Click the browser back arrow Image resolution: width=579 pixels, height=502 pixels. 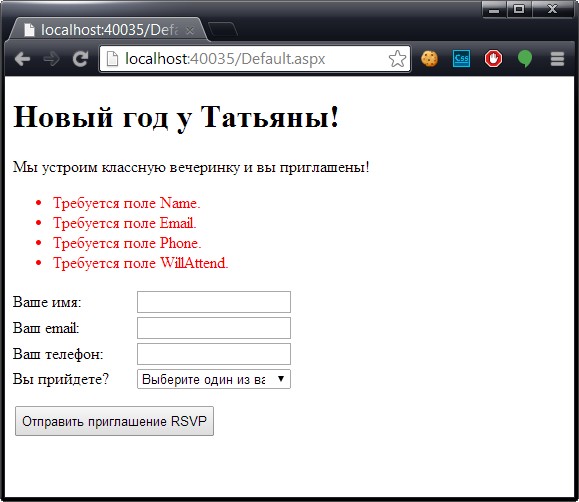click(23, 59)
